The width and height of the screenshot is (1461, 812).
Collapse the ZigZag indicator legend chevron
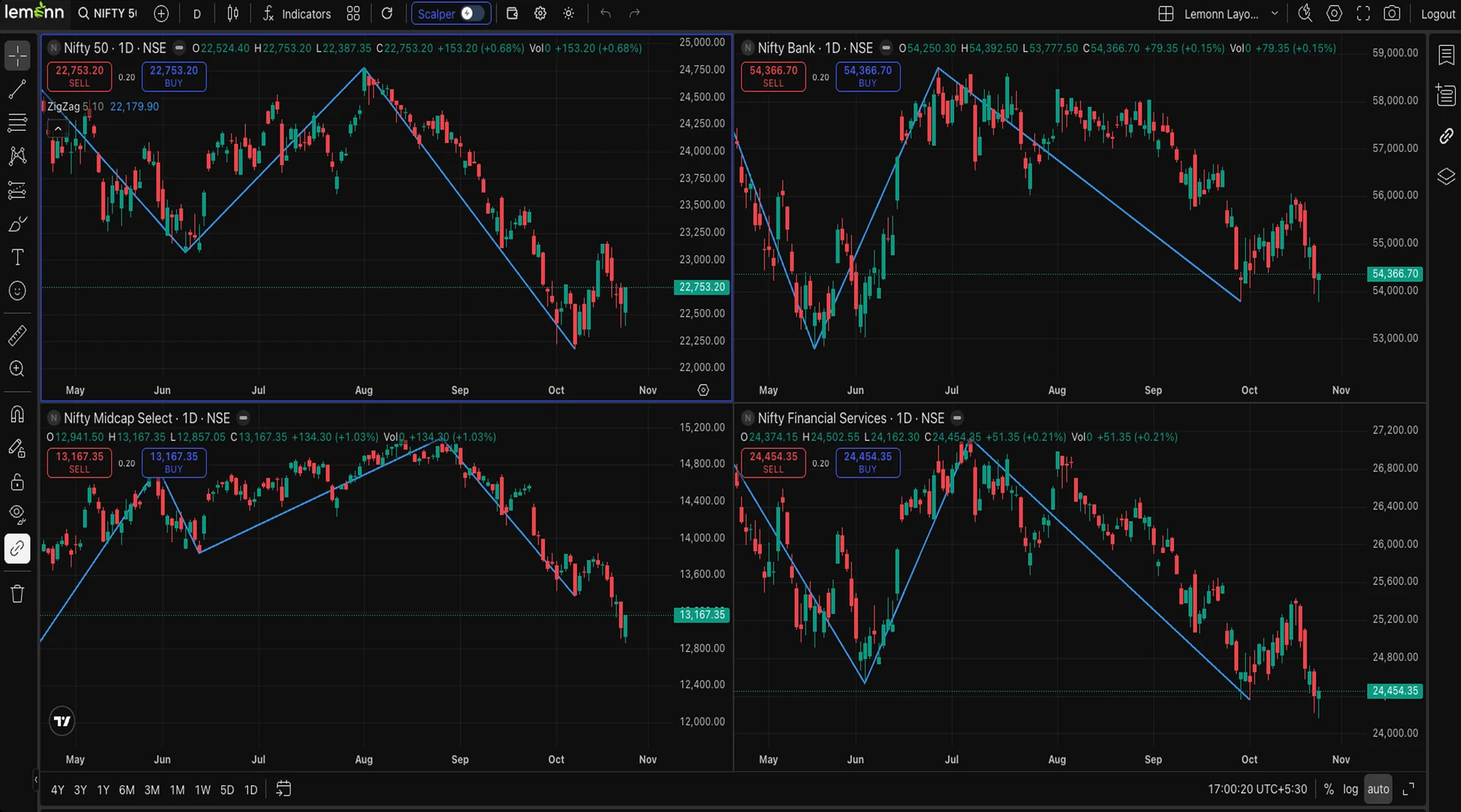tap(58, 129)
